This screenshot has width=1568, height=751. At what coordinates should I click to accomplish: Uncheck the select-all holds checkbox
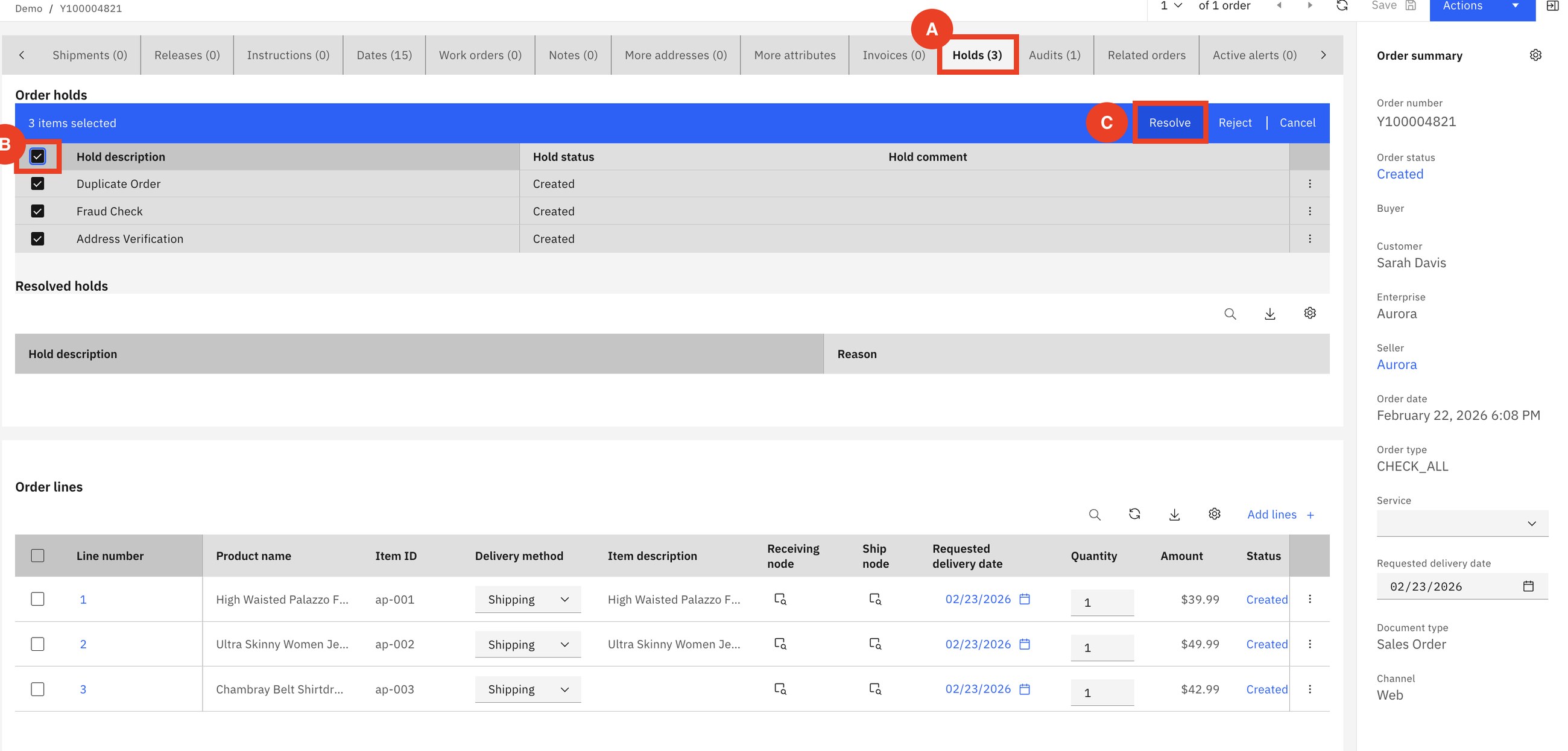[x=37, y=157]
